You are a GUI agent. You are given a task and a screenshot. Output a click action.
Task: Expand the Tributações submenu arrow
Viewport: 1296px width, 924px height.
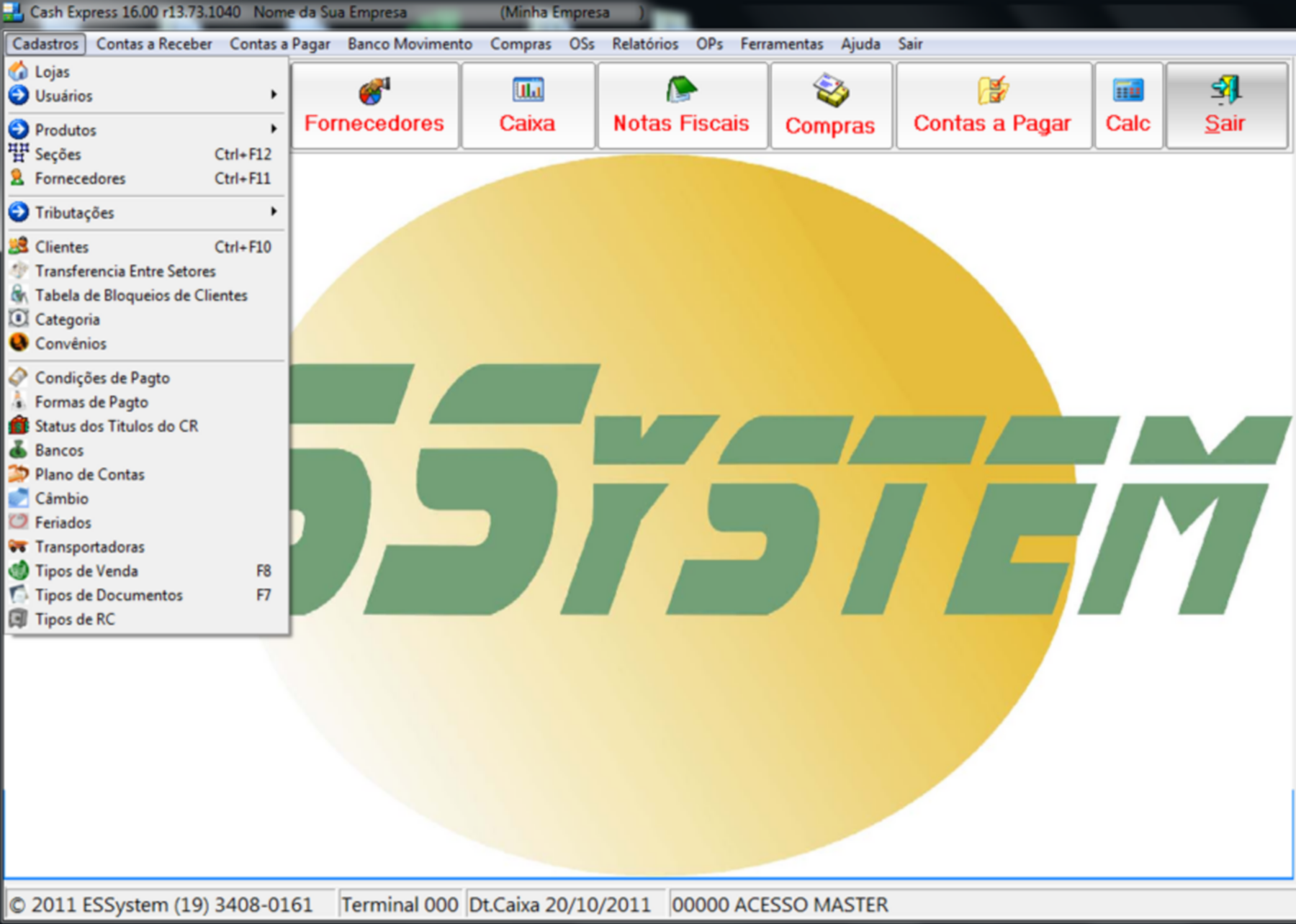coord(274,212)
